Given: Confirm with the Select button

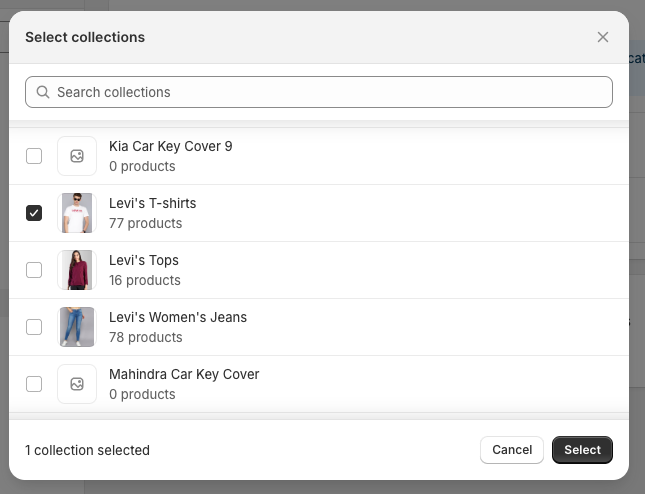Looking at the screenshot, I should coord(582,450).
